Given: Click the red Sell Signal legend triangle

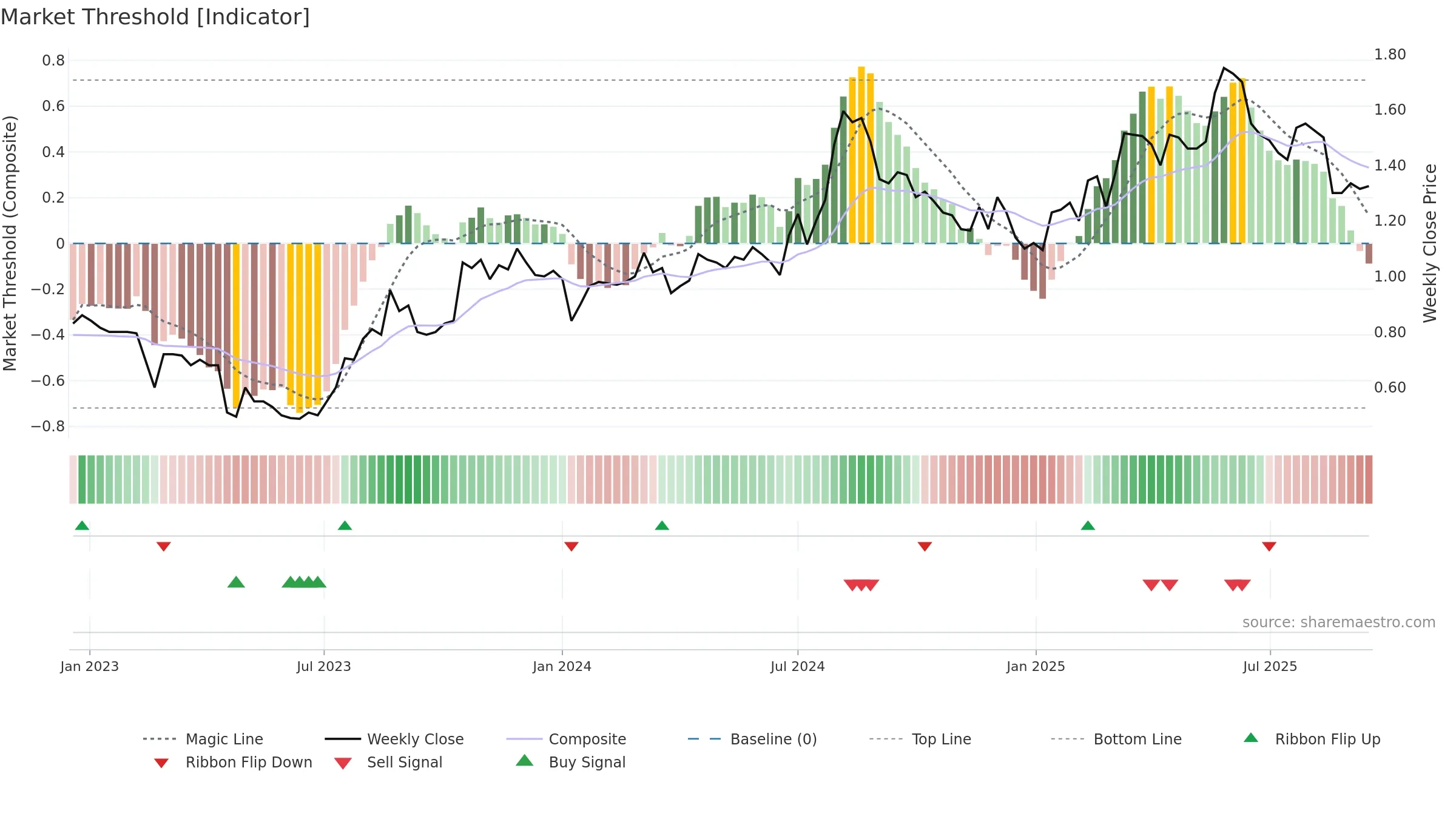Looking at the screenshot, I should coord(343,763).
